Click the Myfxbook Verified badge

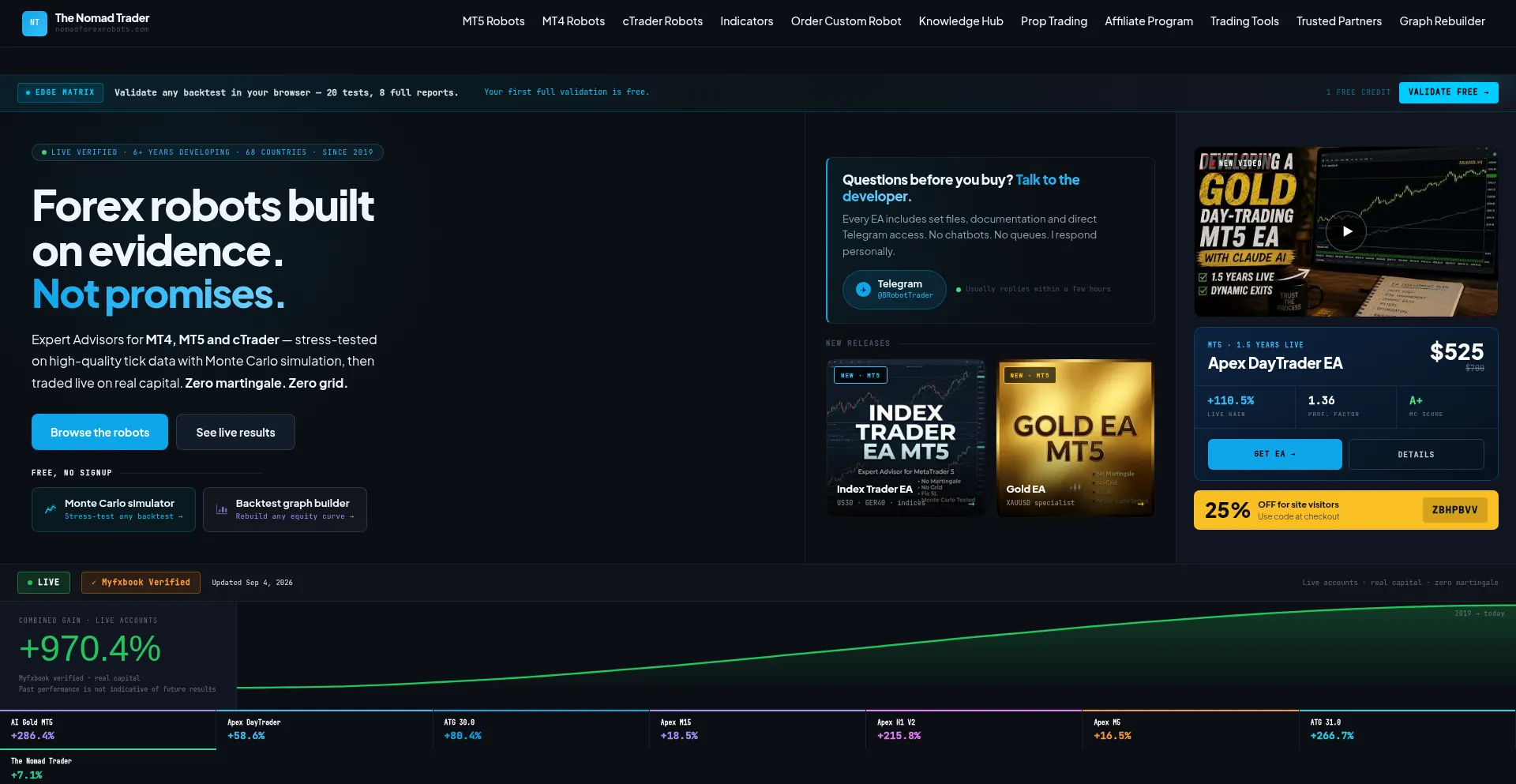point(141,583)
